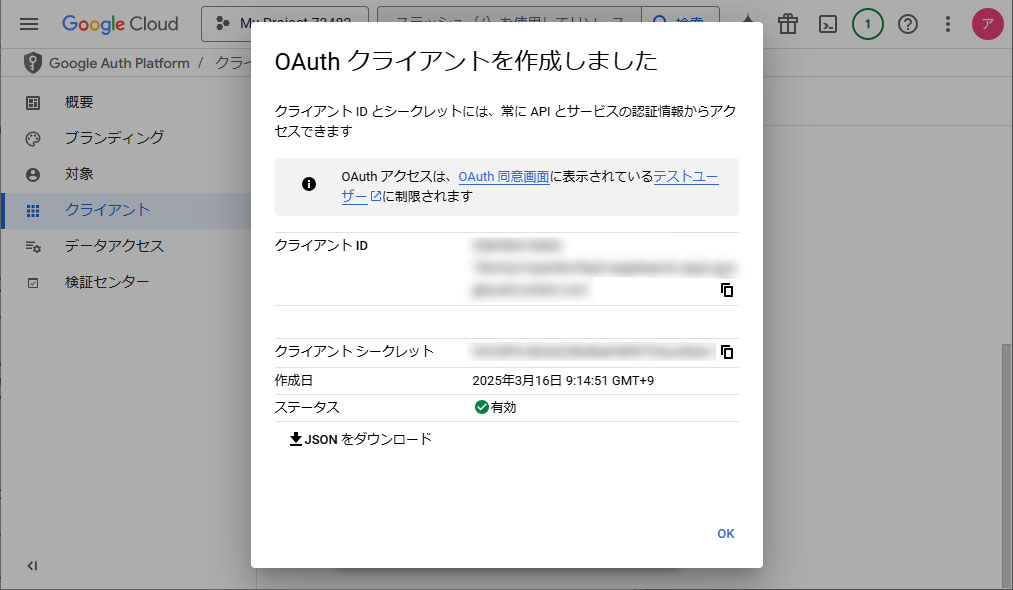The image size is (1013, 590).
Task: Open 検証センター in the sidebar
Action: pos(107,282)
